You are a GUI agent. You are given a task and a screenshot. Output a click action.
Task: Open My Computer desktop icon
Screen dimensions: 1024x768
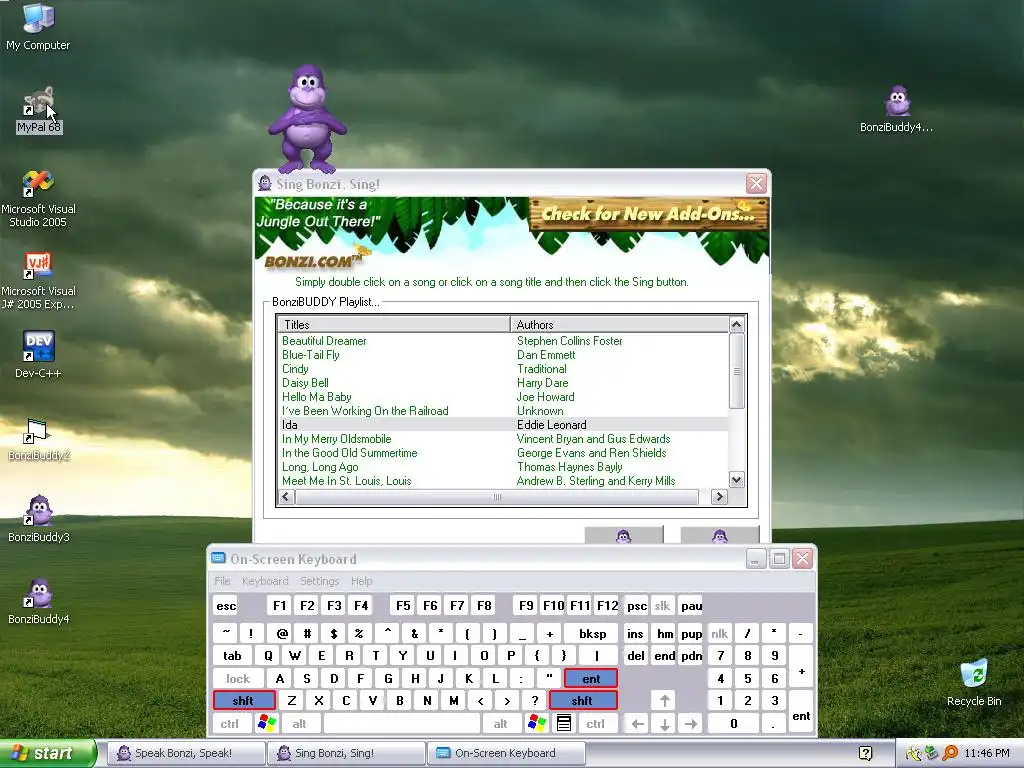[x=38, y=26]
